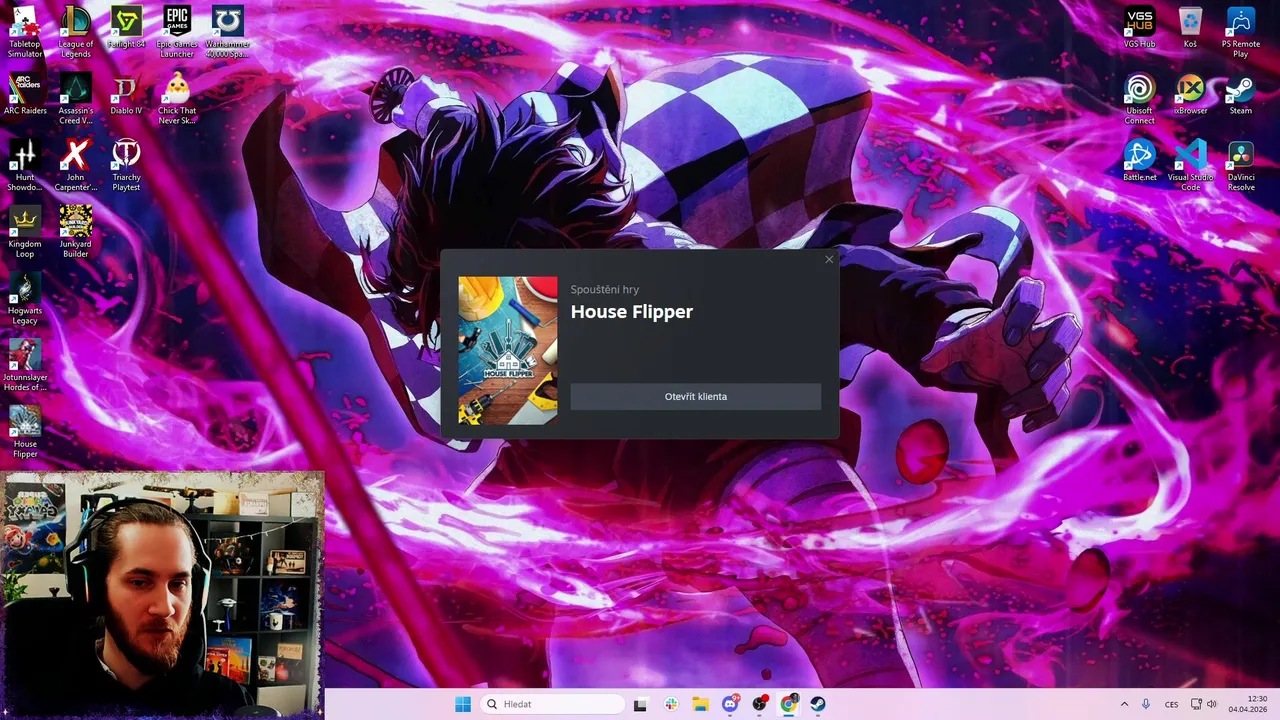
Task: Select the VGS Hub desktop icon
Action: (x=1139, y=28)
